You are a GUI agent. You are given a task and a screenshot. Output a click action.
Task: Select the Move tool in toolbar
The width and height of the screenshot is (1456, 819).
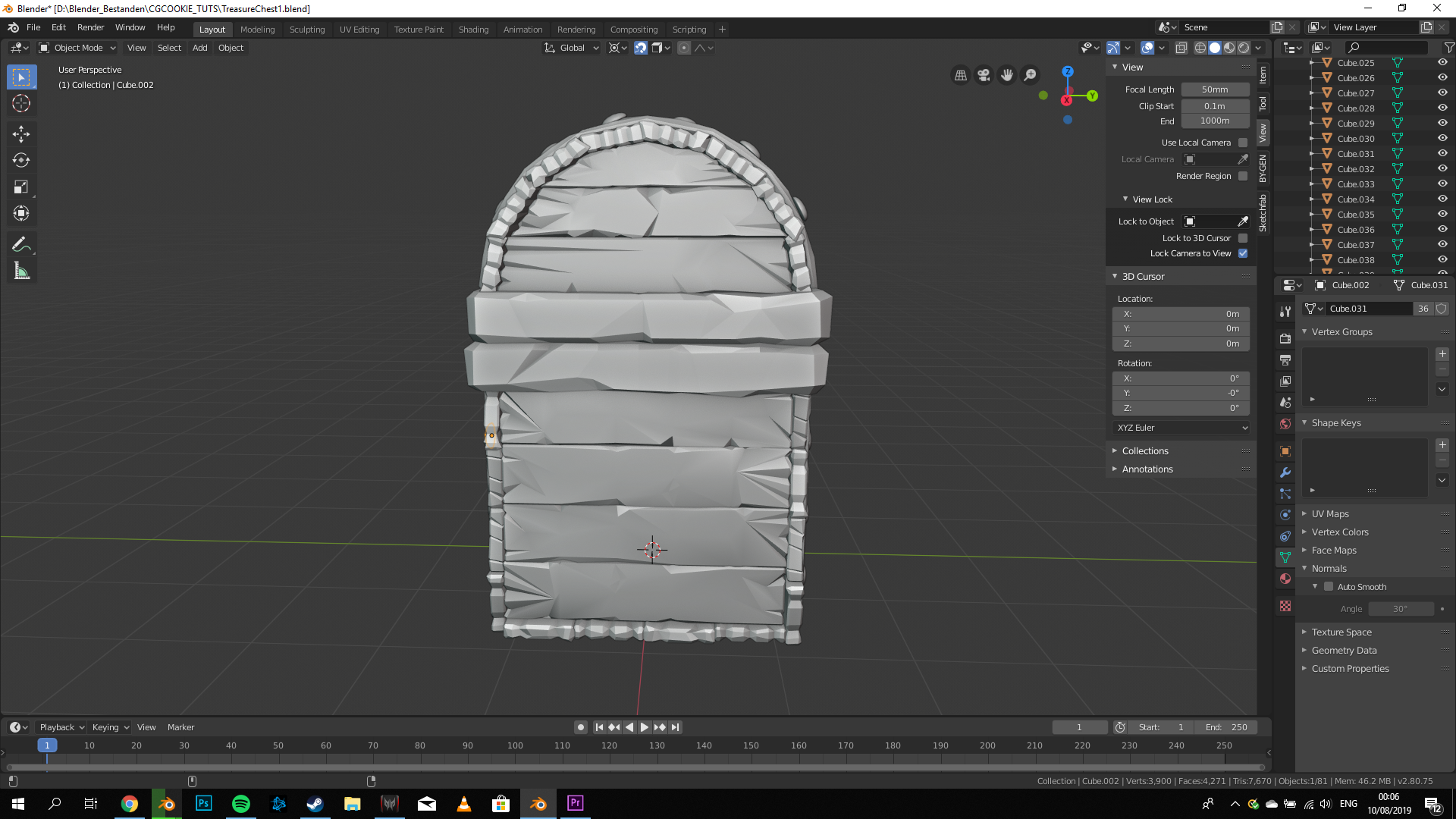coord(21,134)
